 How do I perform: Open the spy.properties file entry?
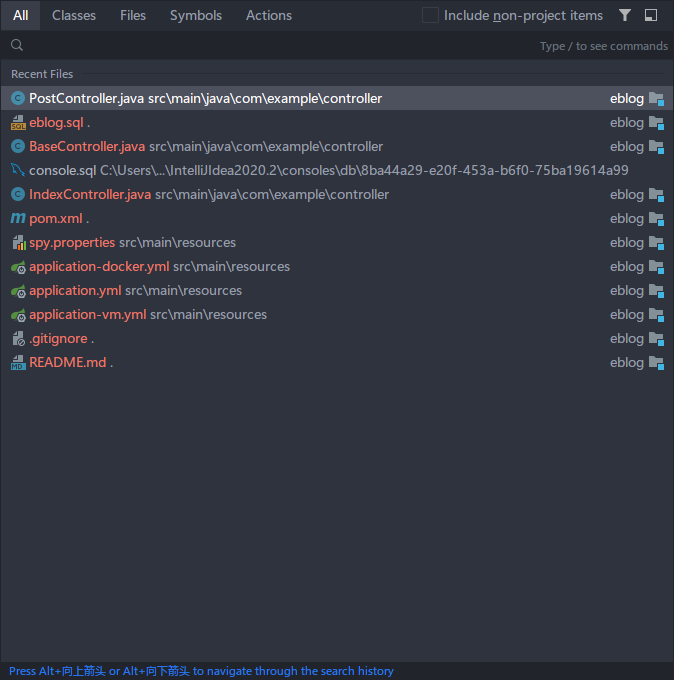pyautogui.click(x=72, y=242)
